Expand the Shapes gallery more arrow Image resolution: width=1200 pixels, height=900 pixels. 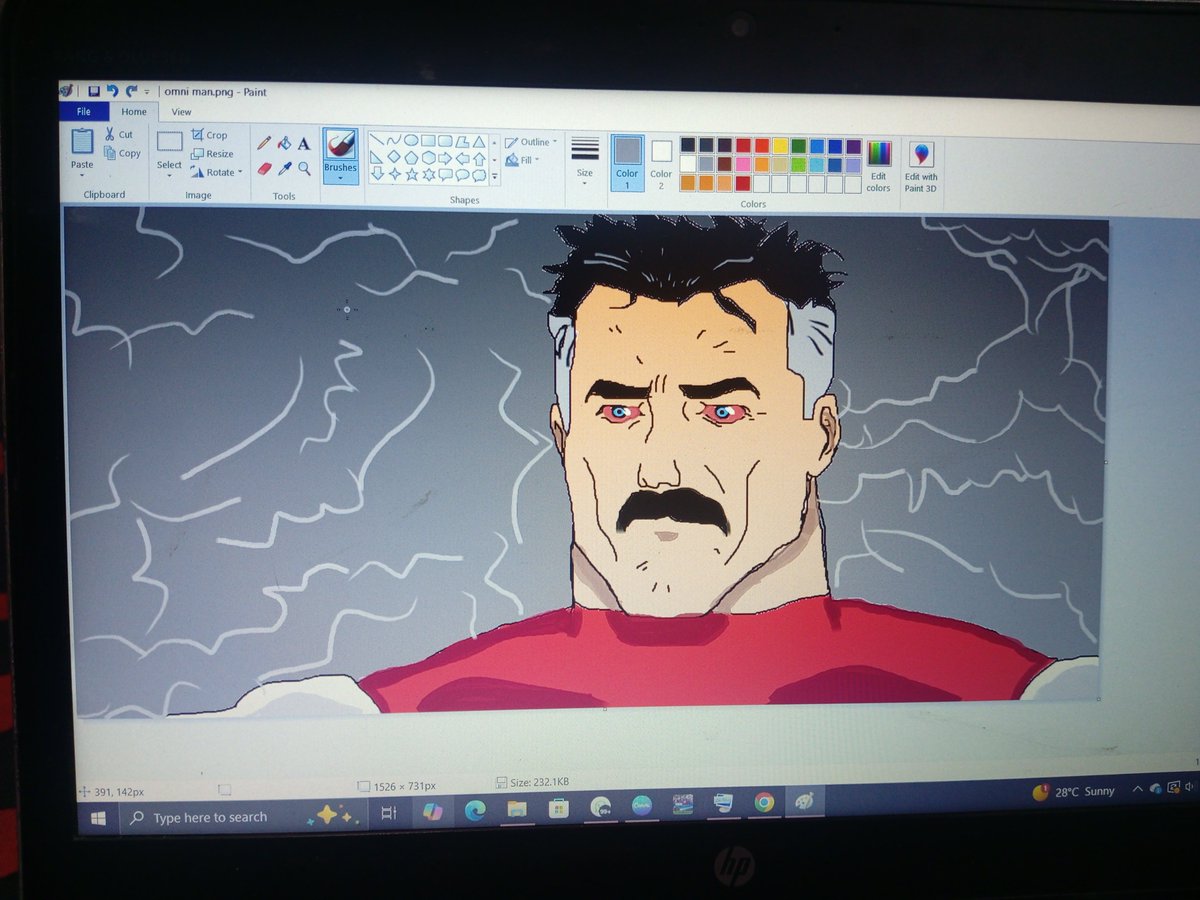point(494,176)
